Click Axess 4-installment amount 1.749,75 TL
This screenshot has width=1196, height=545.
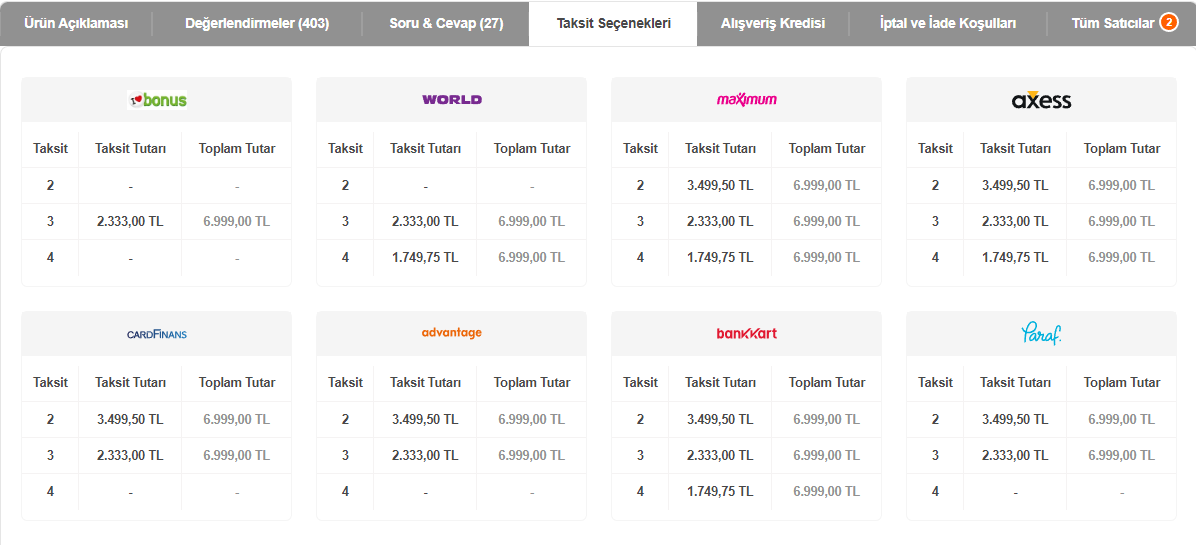pyautogui.click(x=1015, y=257)
